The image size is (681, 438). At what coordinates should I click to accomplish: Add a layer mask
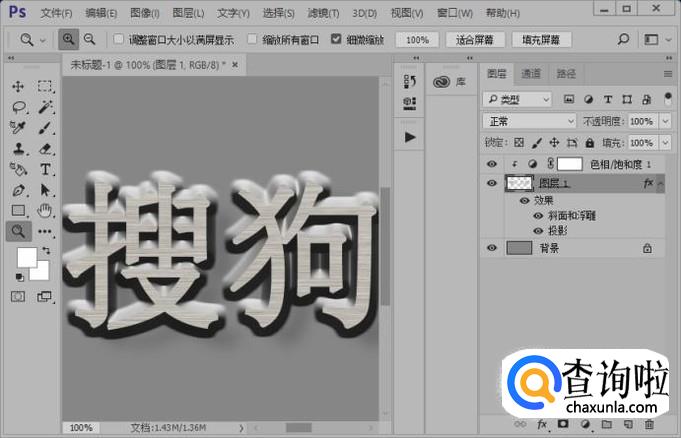tap(563, 424)
